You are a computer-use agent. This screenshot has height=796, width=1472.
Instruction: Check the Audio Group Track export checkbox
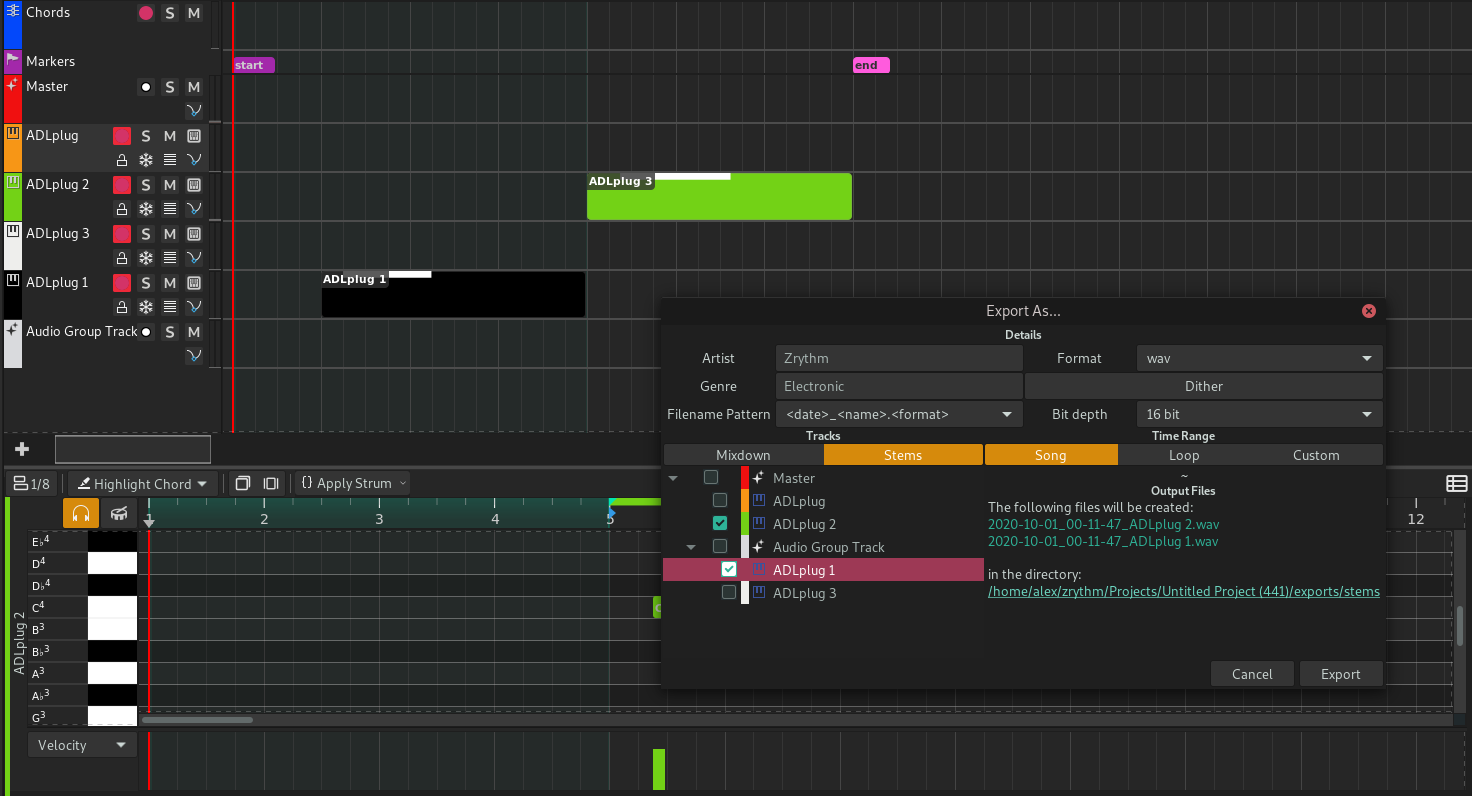click(720, 546)
